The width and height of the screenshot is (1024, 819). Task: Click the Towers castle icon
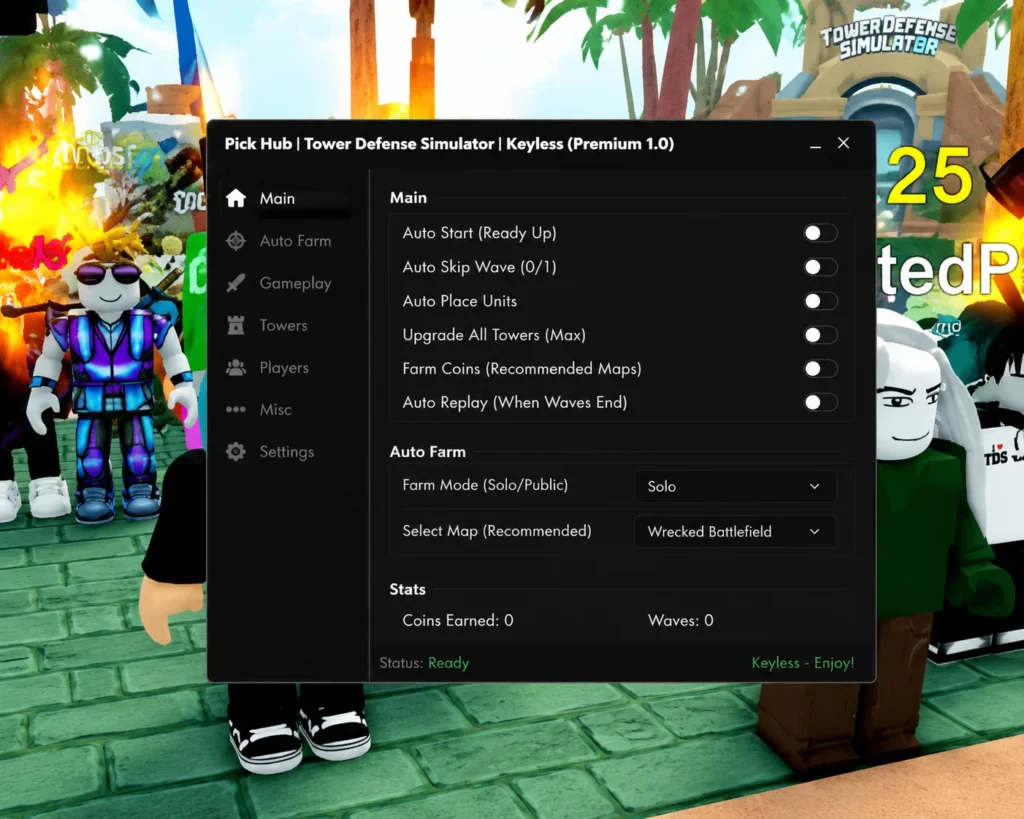[236, 325]
